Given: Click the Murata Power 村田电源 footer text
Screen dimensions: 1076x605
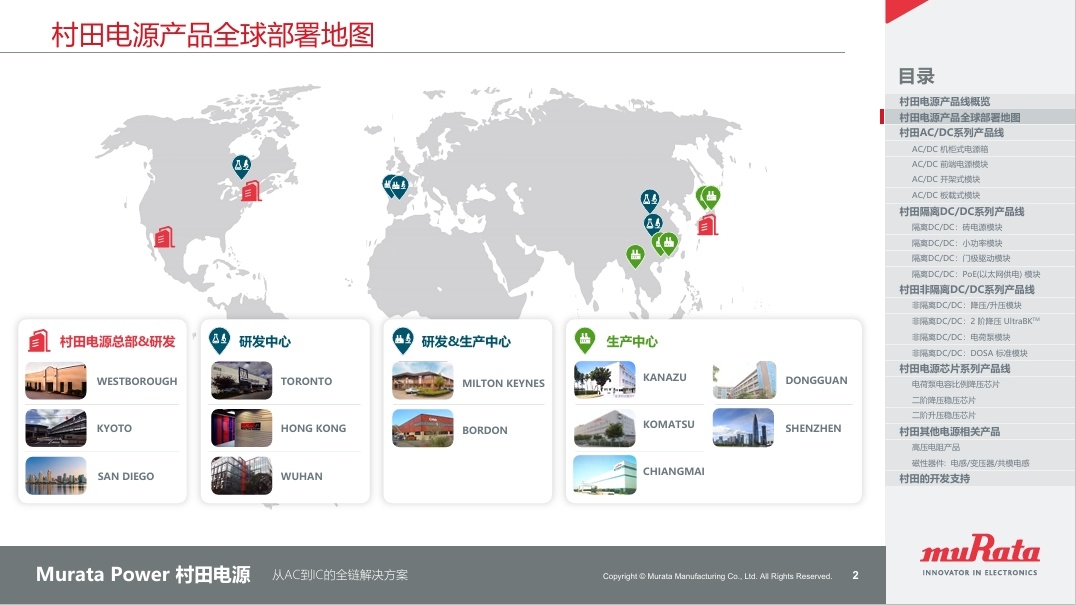Looking at the screenshot, I should coord(143,574).
